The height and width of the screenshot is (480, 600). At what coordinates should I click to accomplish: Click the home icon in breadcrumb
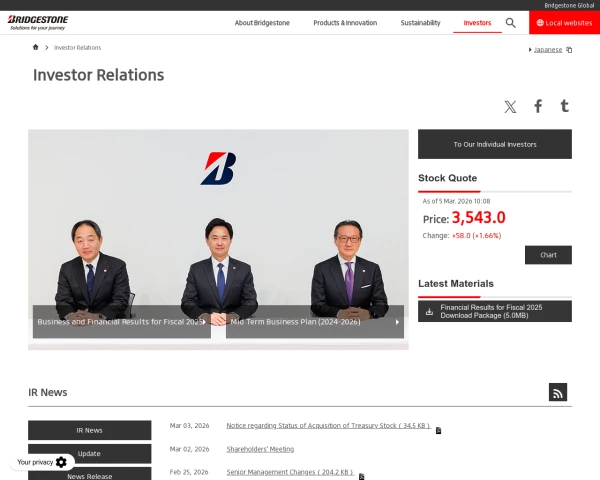36,47
